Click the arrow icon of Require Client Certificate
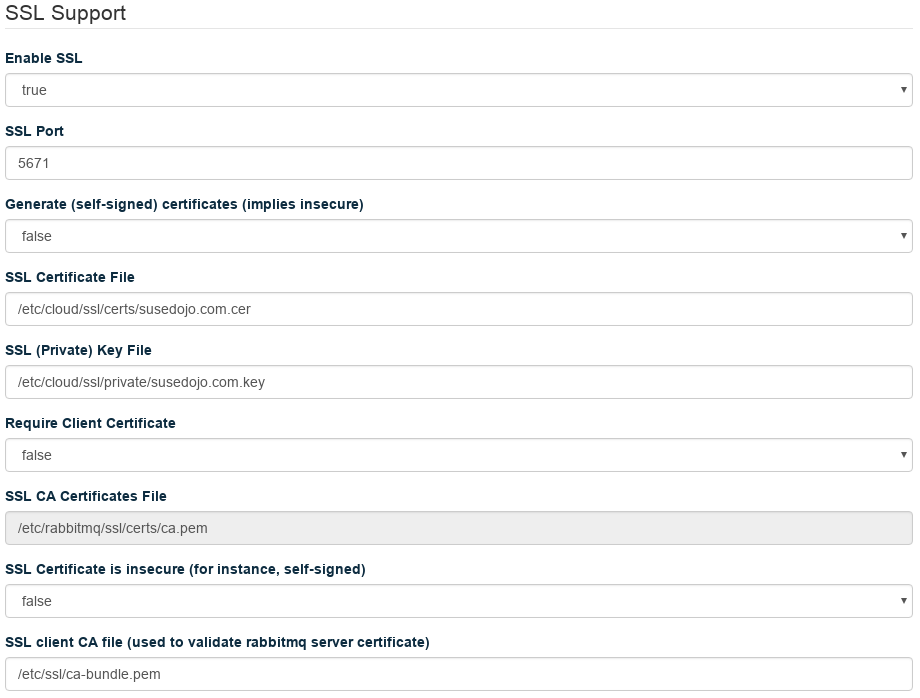 point(904,455)
